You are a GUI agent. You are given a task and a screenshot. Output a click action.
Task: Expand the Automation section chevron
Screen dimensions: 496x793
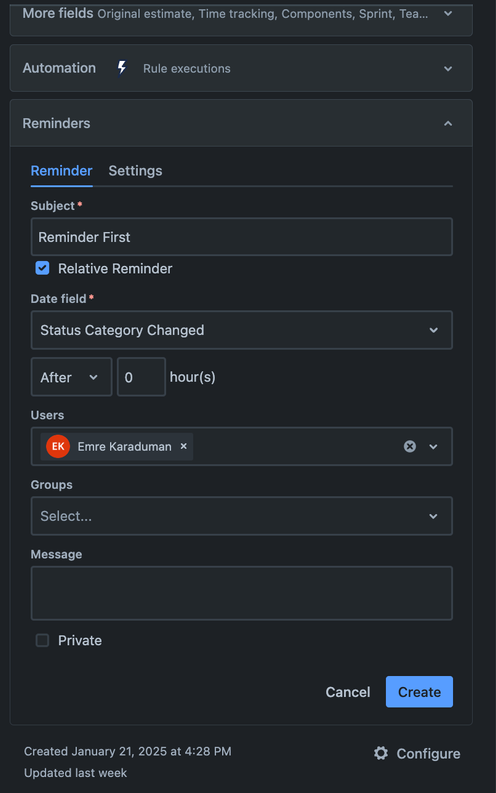[448, 68]
